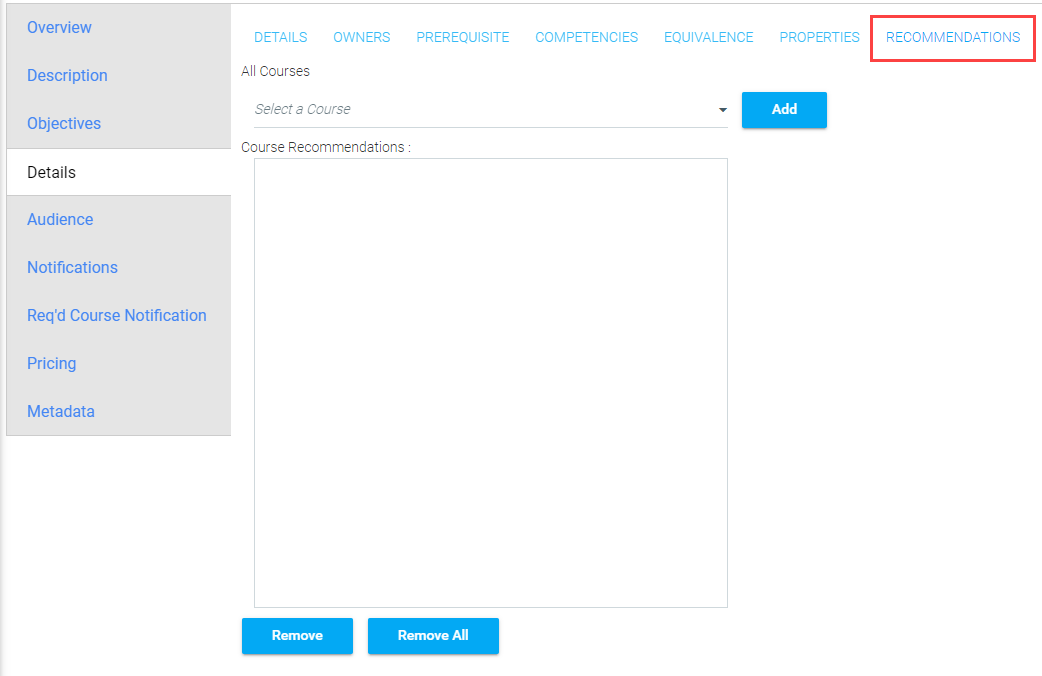The image size is (1042, 676).
Task: Switch to the PROPERTIES tab
Action: point(819,37)
